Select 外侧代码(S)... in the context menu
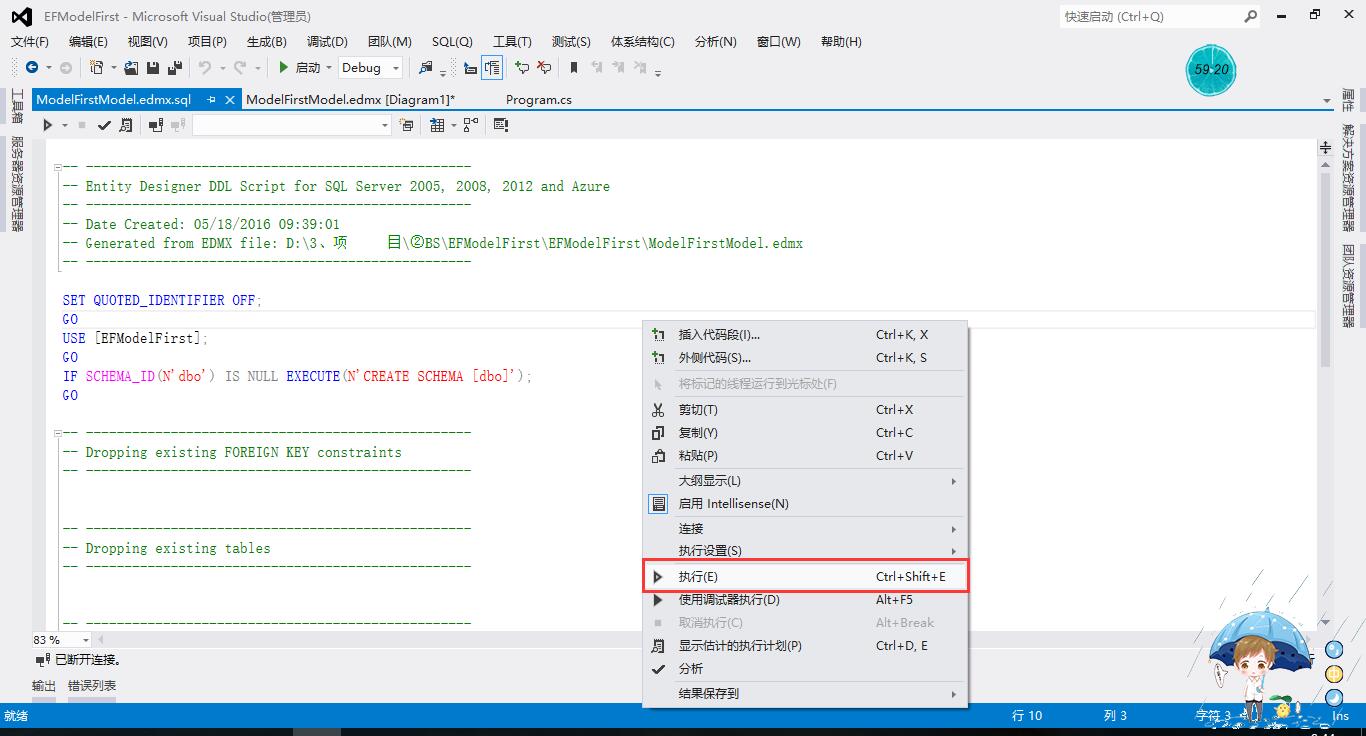The width and height of the screenshot is (1366, 736). tap(805, 358)
